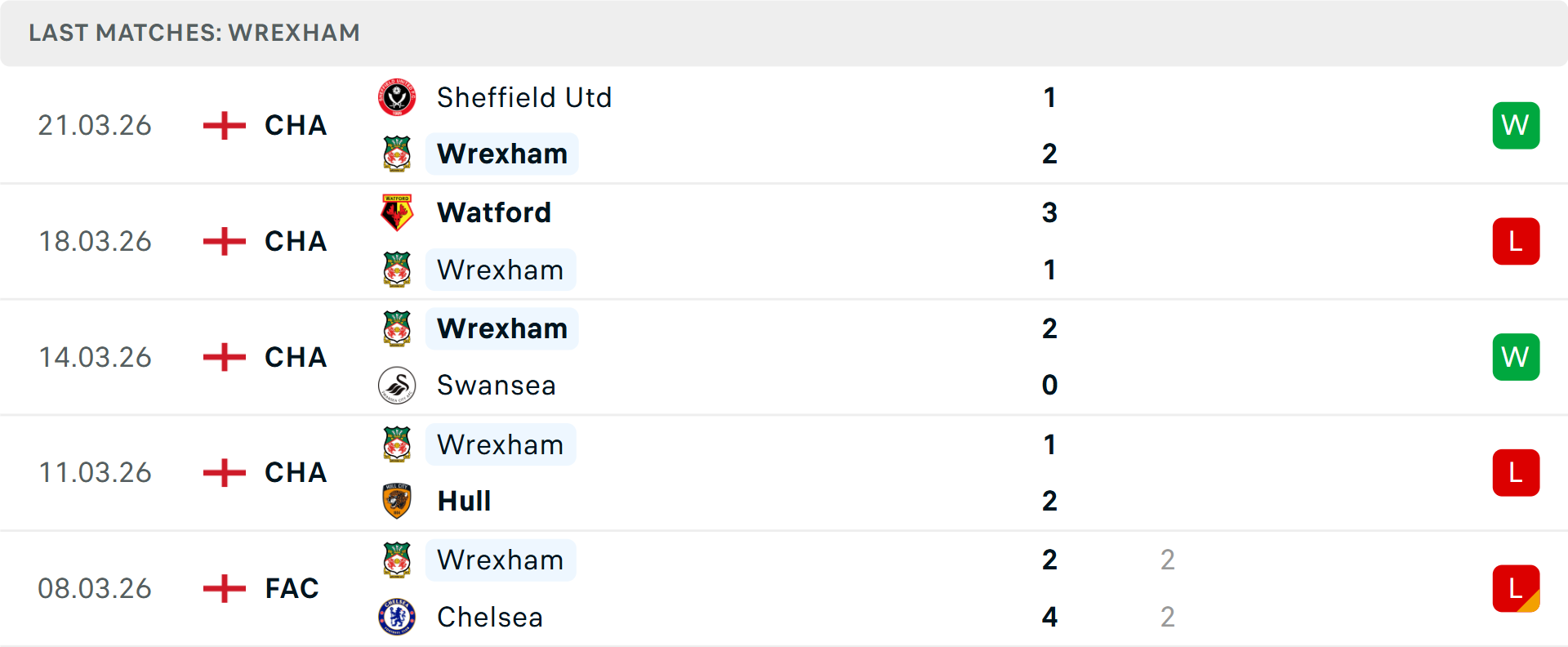The image size is (1568, 647).
Task: Open the Hull team page
Action: click(464, 501)
